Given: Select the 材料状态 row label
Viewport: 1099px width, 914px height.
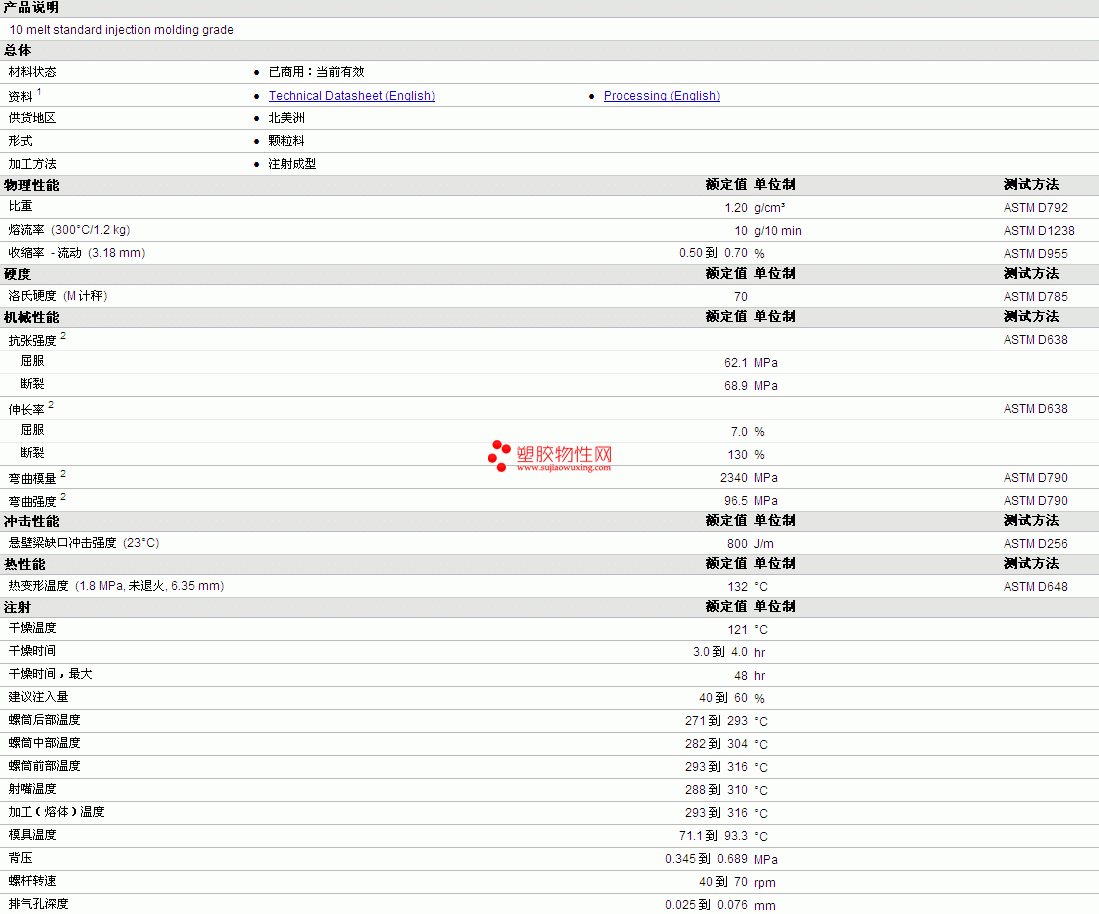Looking at the screenshot, I should [32, 72].
